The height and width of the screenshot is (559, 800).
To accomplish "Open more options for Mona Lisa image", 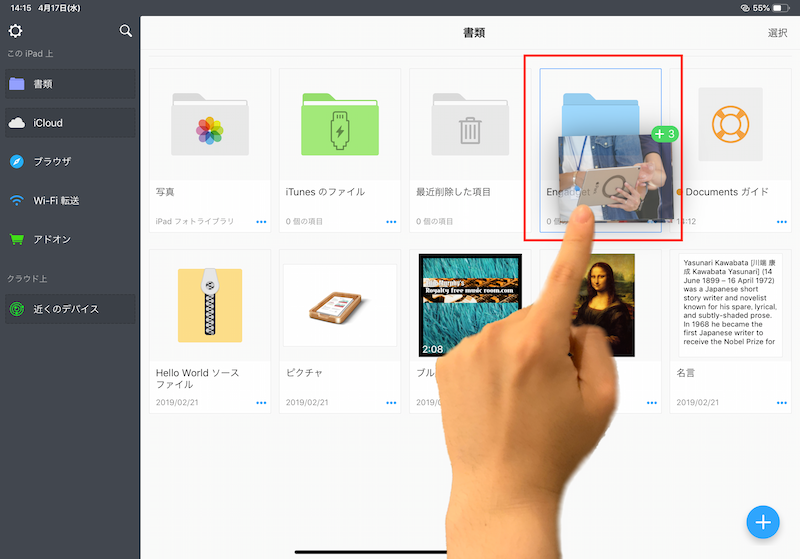I will [652, 403].
